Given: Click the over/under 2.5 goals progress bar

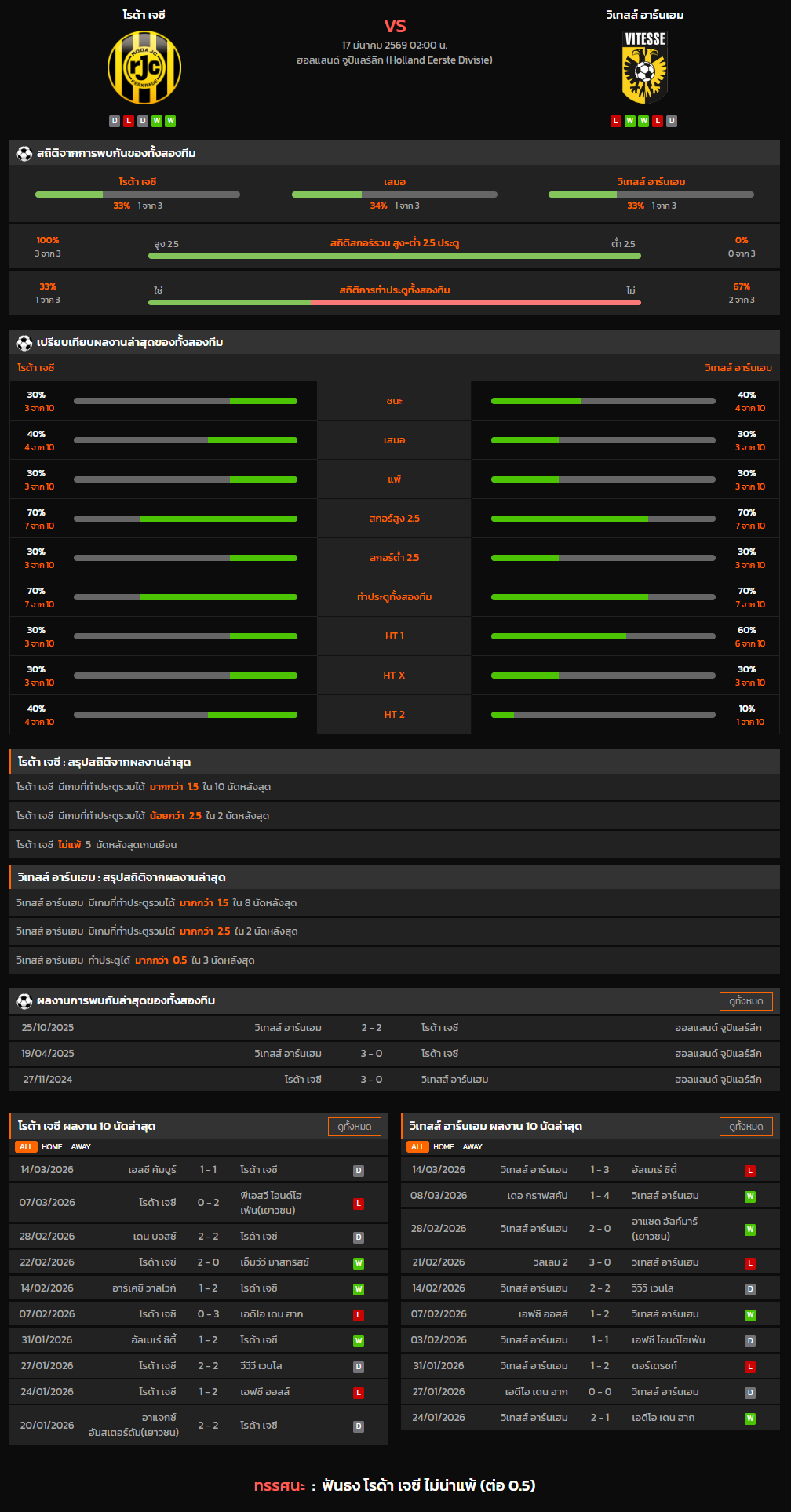Looking at the screenshot, I should (395, 256).
